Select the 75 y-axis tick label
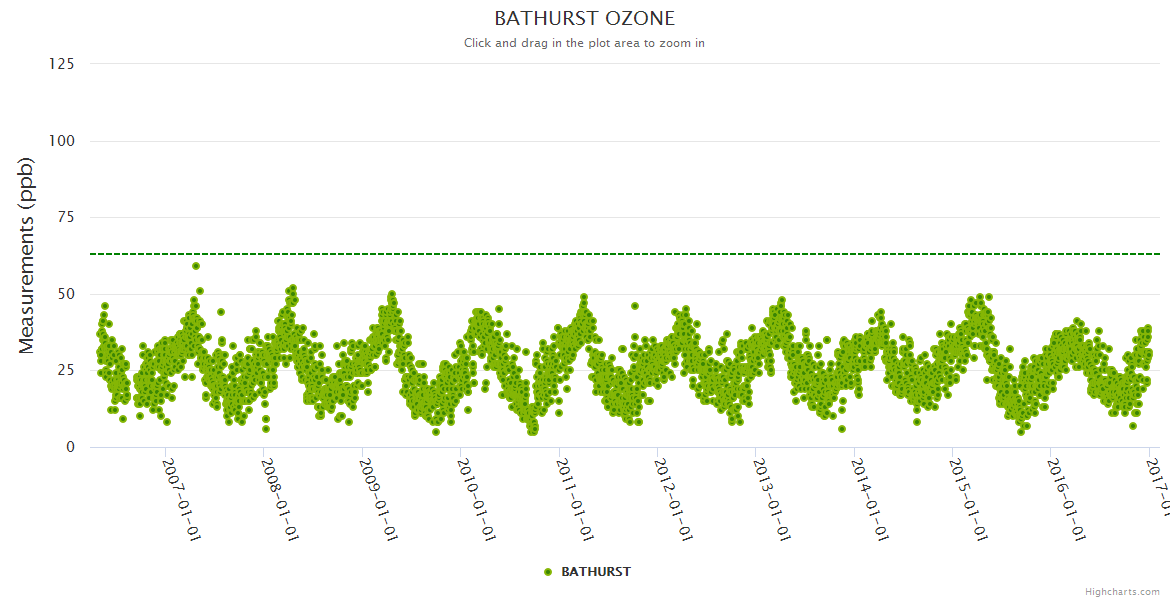 click(65, 217)
